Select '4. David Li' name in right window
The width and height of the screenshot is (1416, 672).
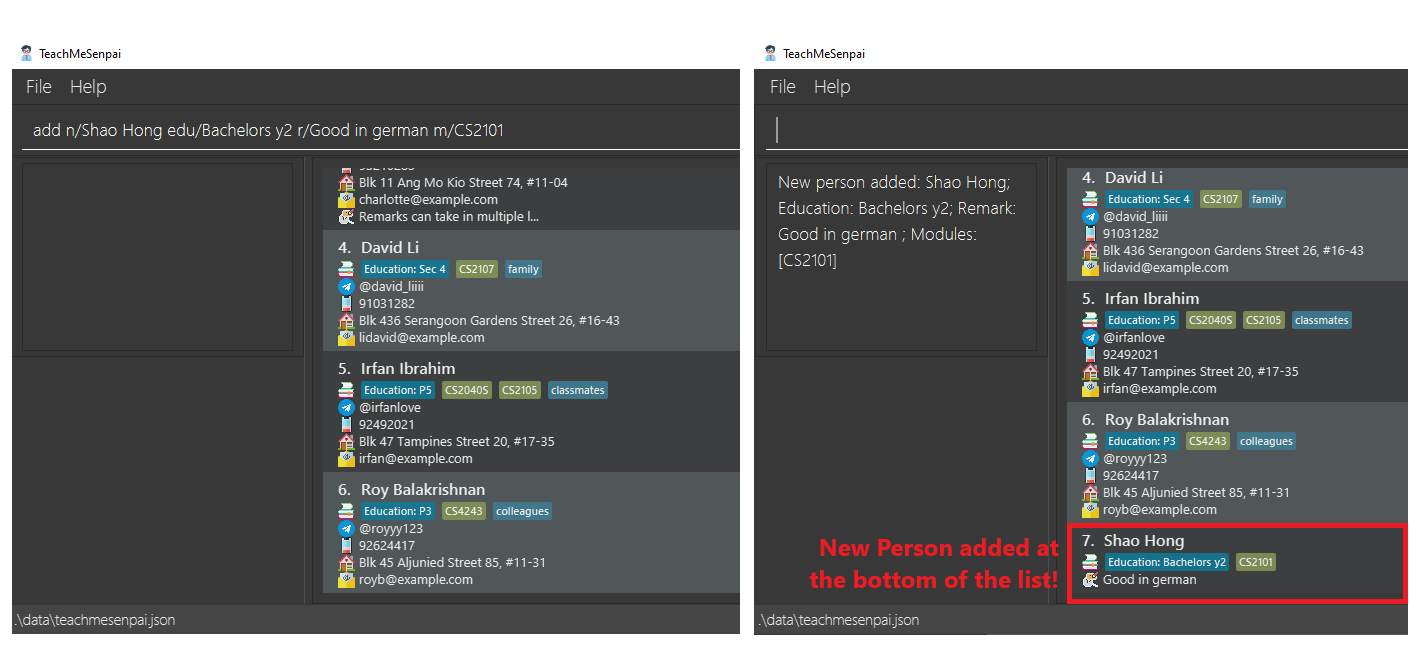(x=1122, y=177)
